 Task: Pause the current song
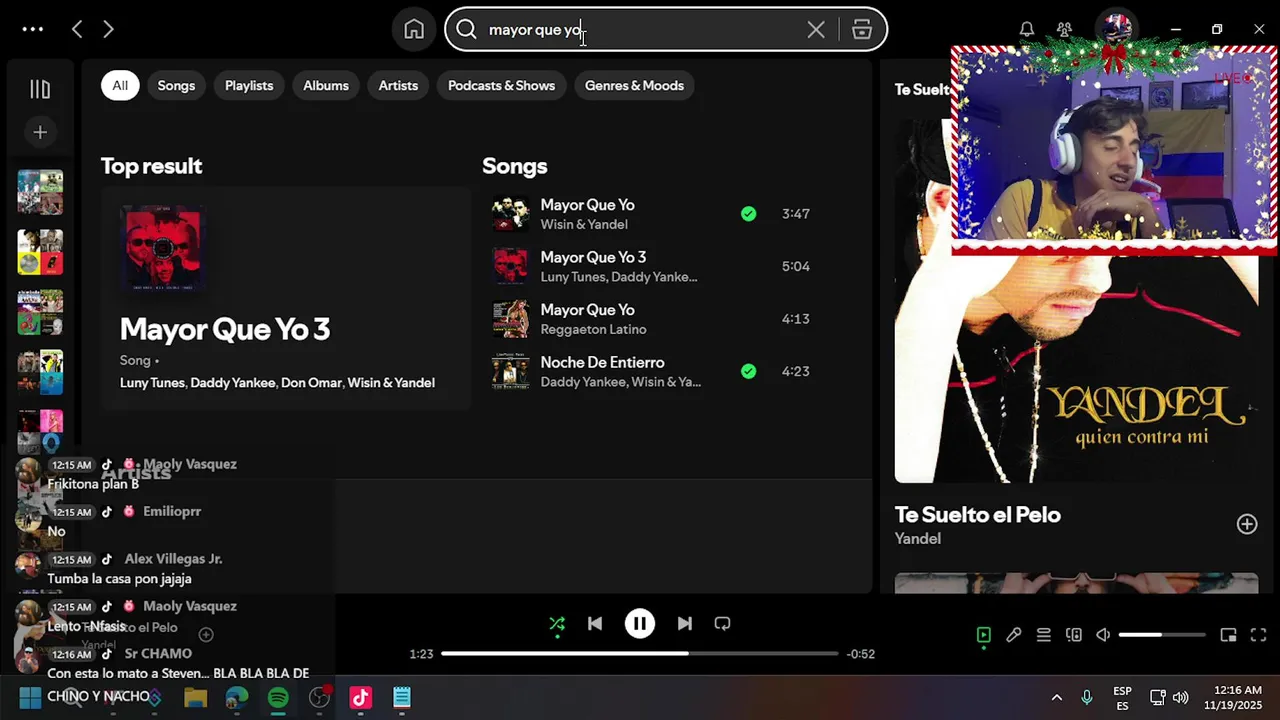click(x=640, y=624)
